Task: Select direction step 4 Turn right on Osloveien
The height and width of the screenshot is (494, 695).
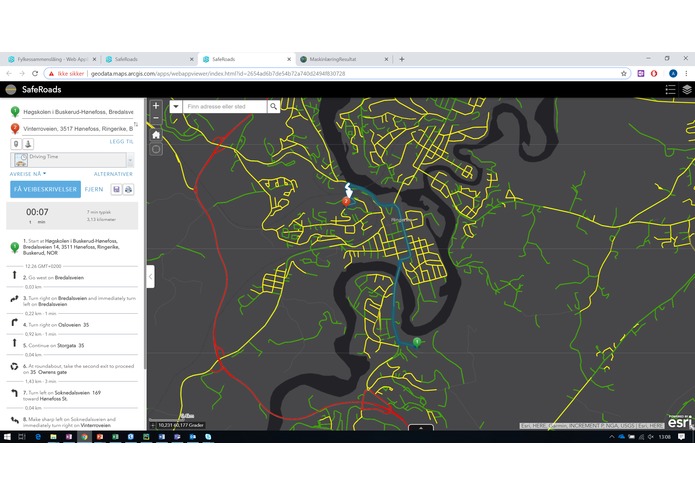Action: coord(72,325)
